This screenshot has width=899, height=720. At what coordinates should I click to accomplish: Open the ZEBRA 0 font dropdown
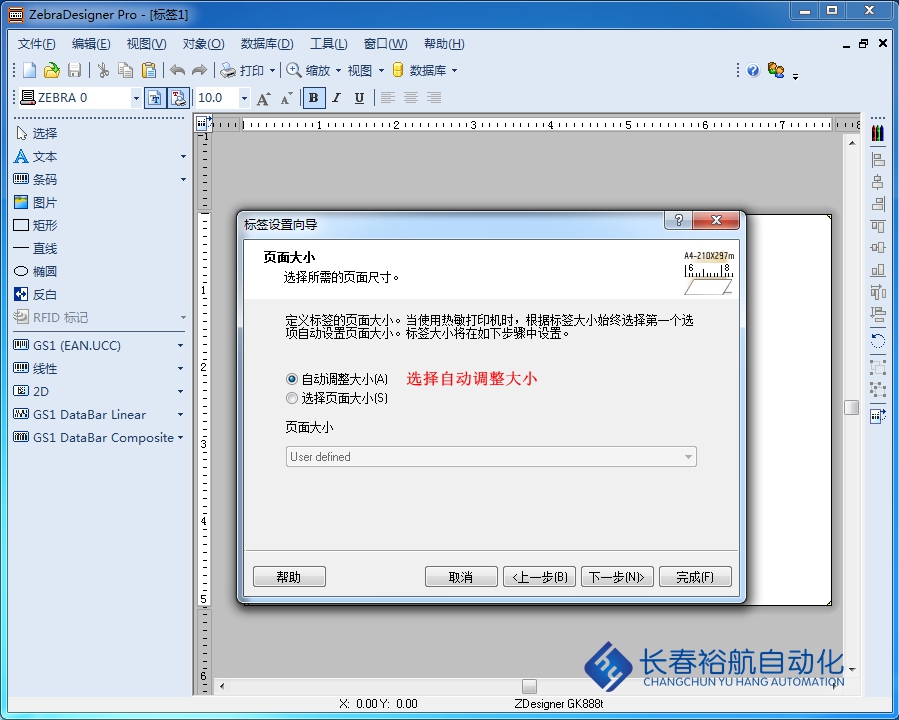136,99
